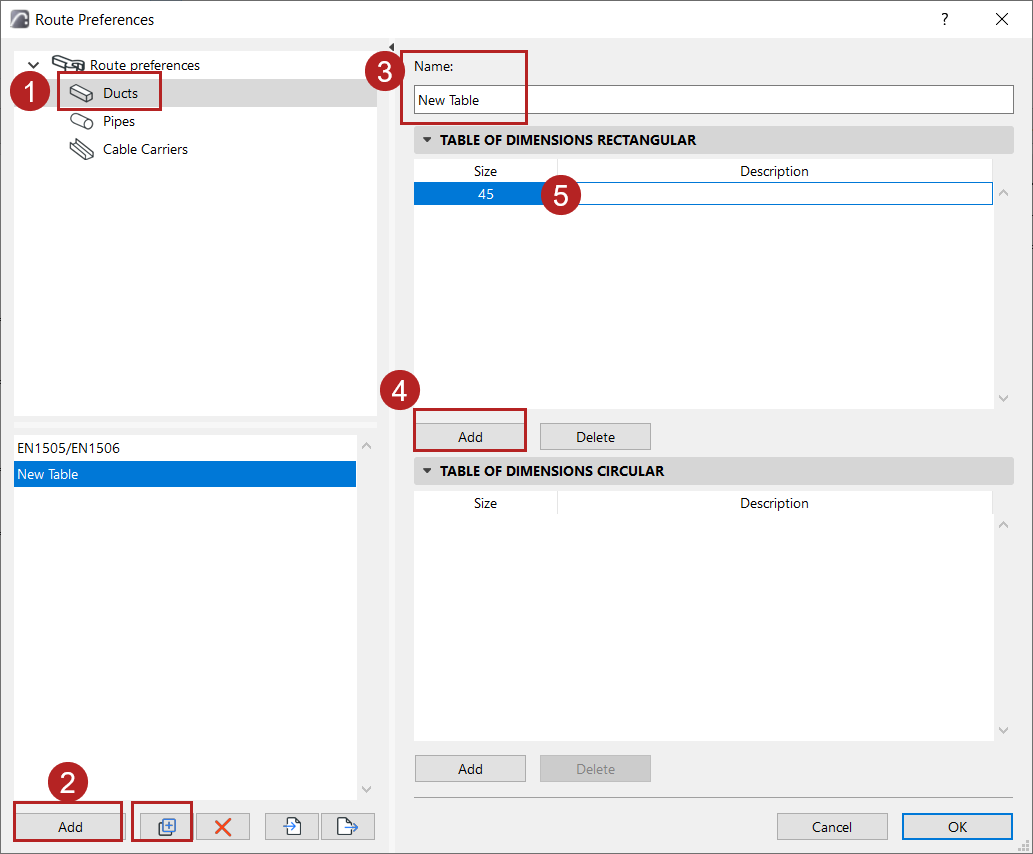Image resolution: width=1033 pixels, height=854 pixels.
Task: Click Add under the rectangular dimensions table
Action: [x=470, y=437]
